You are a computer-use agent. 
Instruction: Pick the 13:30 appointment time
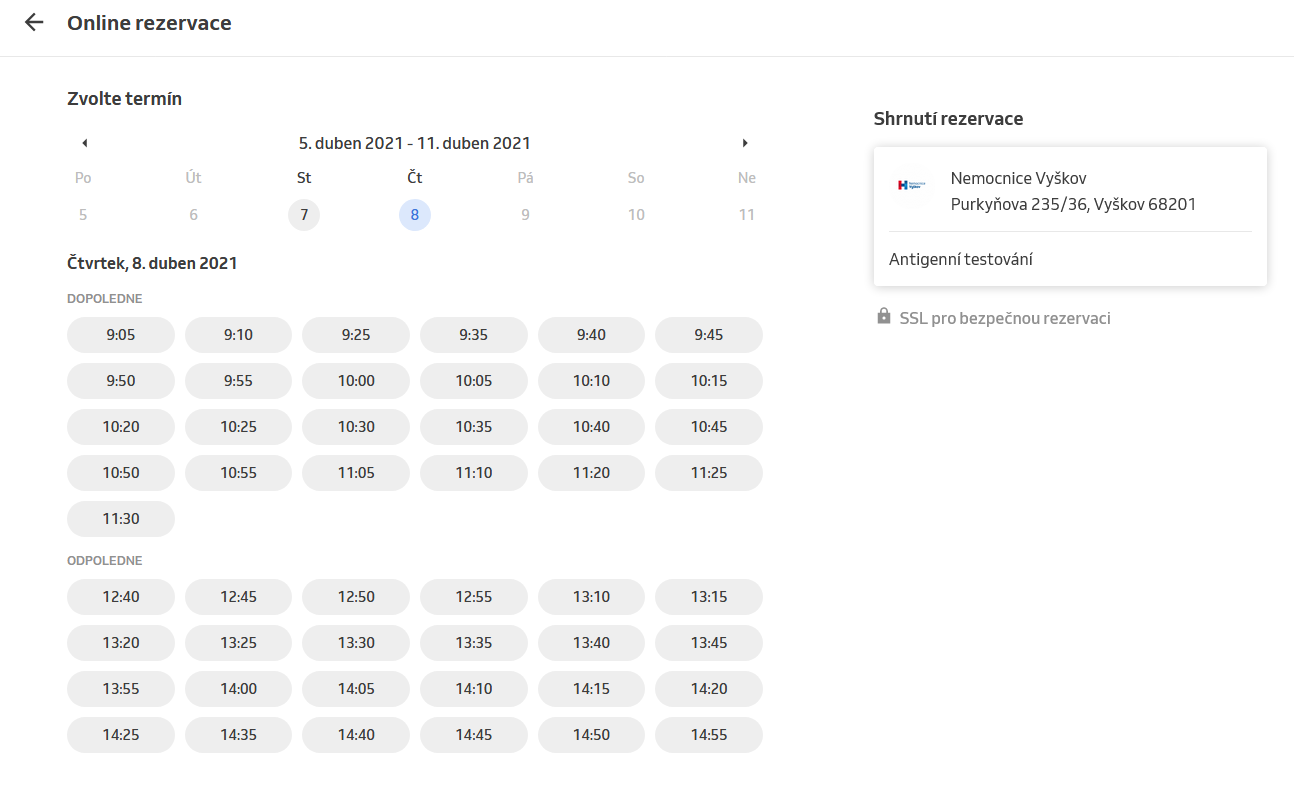(x=356, y=643)
